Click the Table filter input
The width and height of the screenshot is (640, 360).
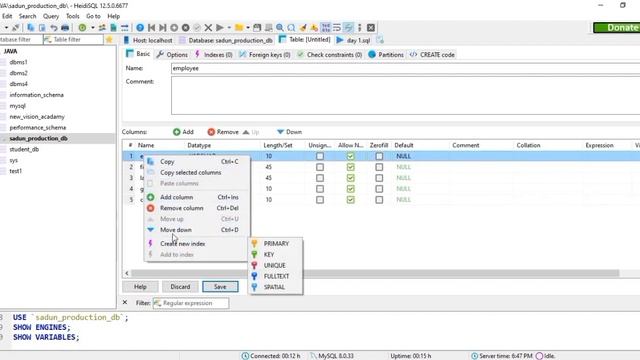[x=73, y=40]
